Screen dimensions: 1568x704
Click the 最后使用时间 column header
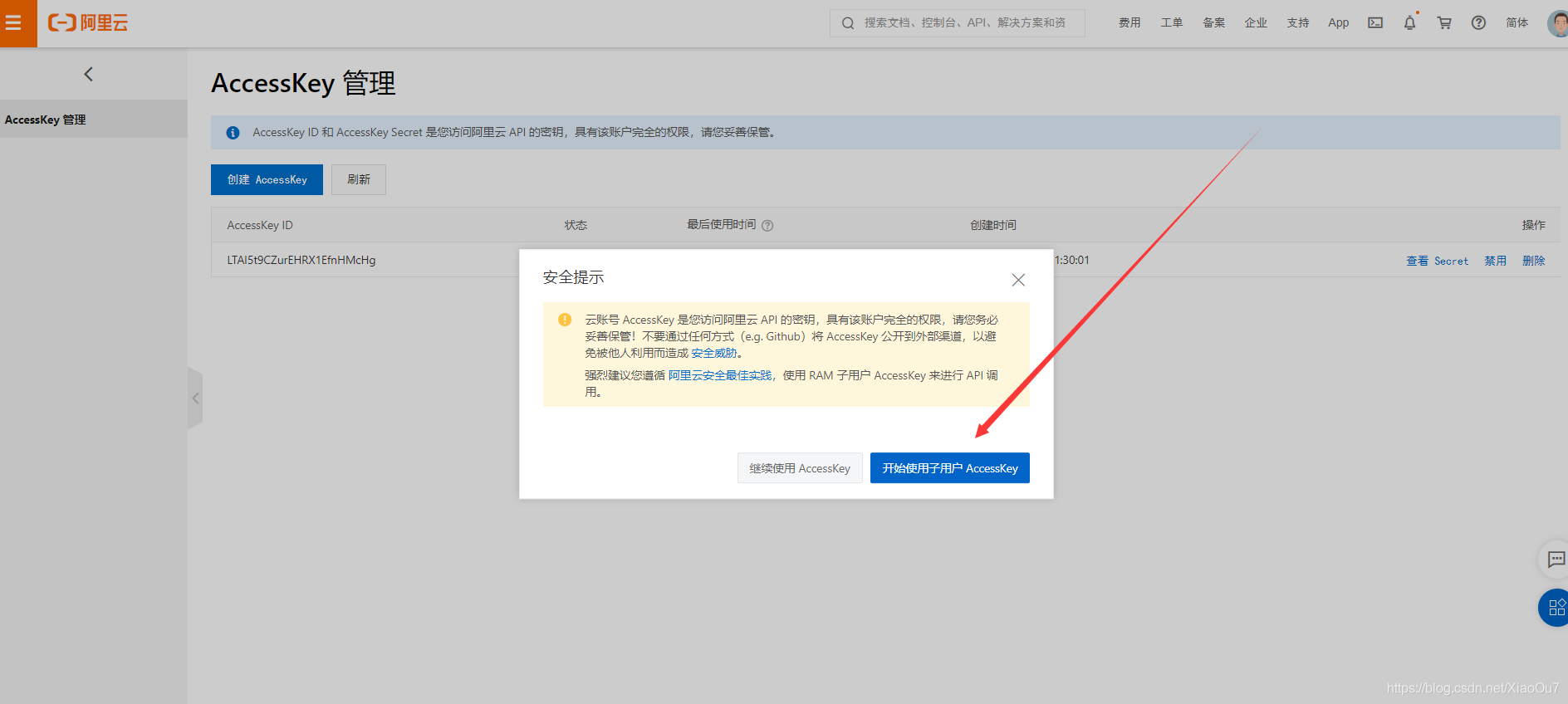(722, 225)
